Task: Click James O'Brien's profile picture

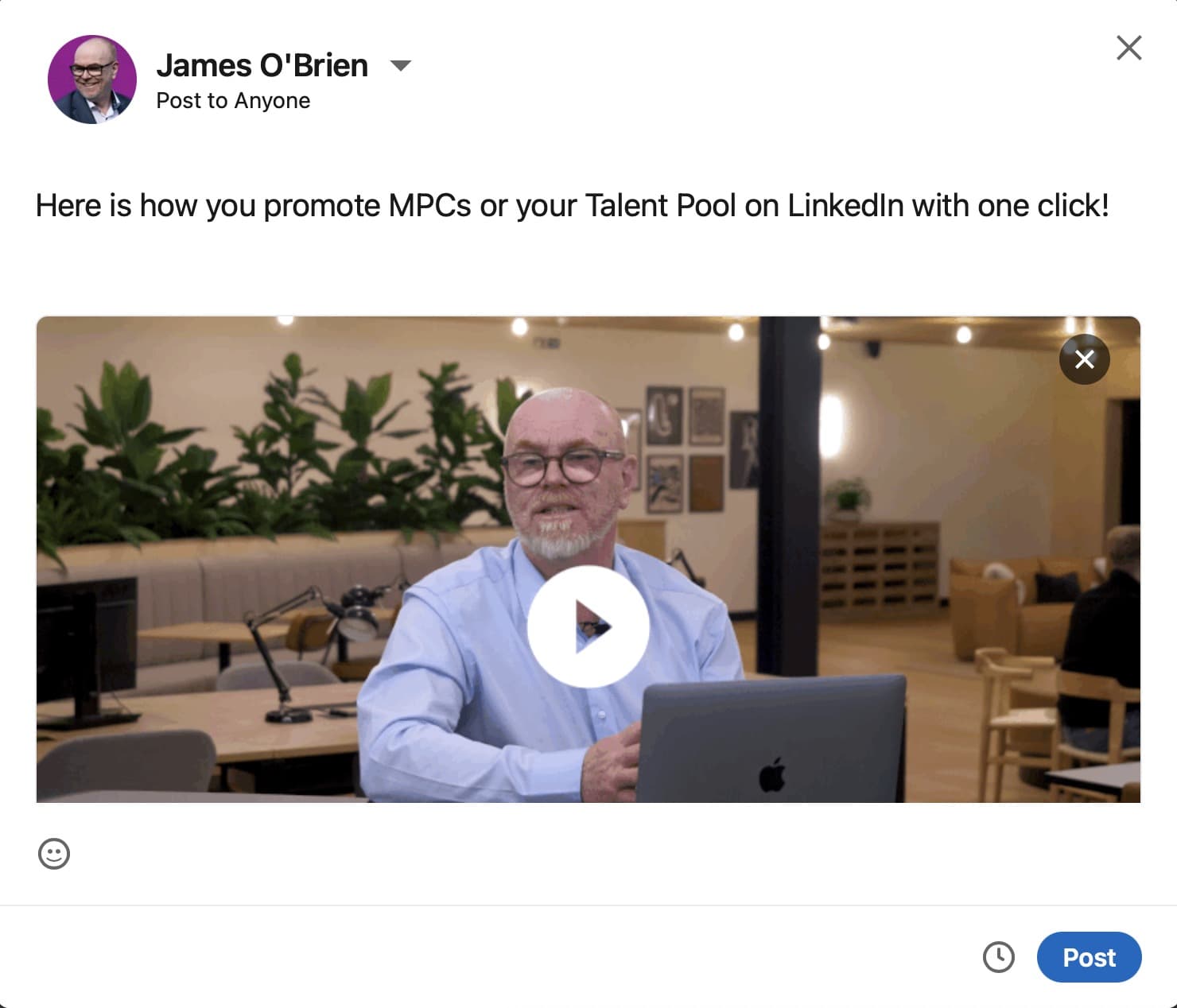Action: point(92,79)
